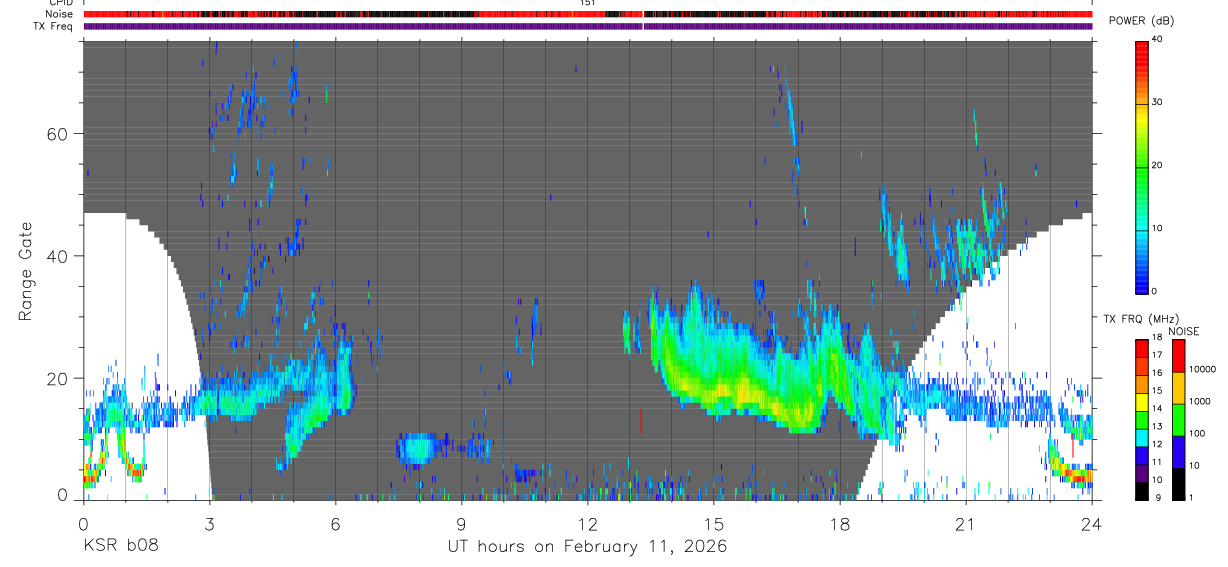Click the 'POWER (dB)' legend title
This screenshot has width=1228, height=567.
(1142, 22)
